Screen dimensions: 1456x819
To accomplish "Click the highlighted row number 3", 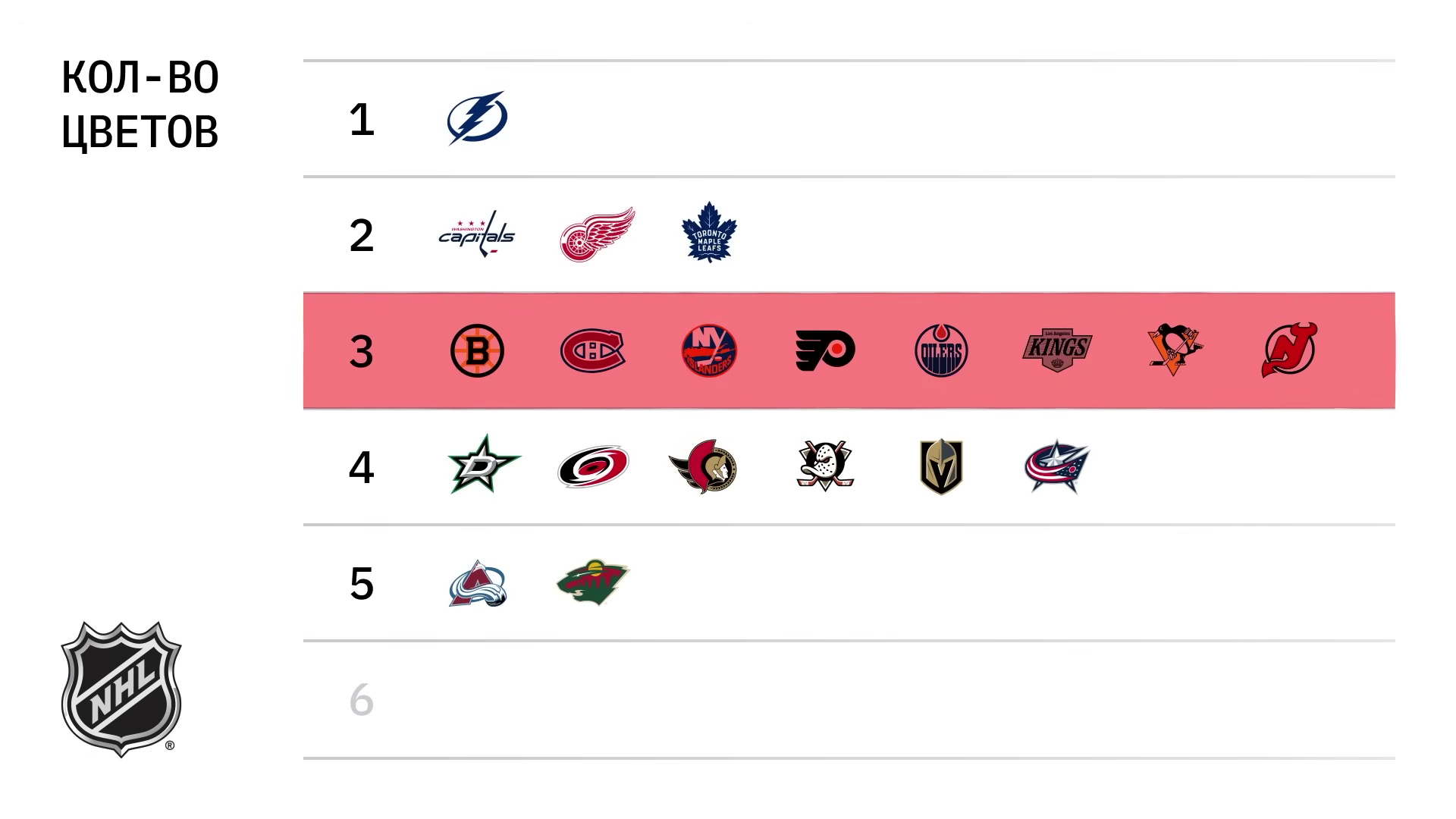I will point(361,352).
